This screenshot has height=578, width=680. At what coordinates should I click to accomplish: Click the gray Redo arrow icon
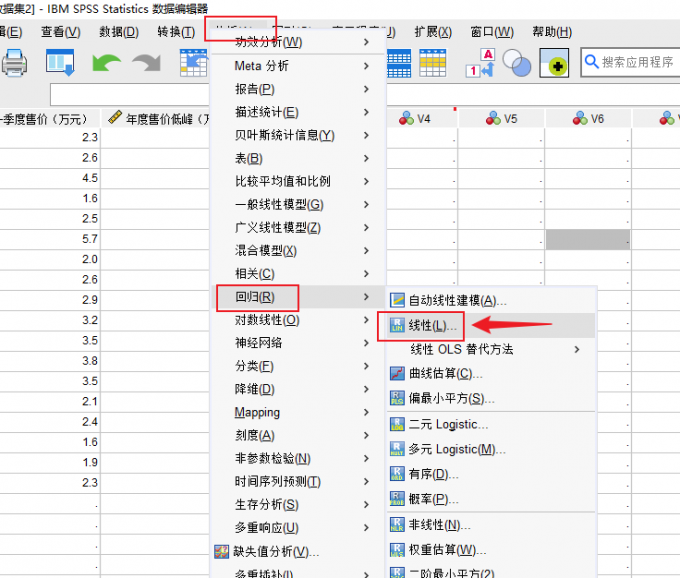146,63
